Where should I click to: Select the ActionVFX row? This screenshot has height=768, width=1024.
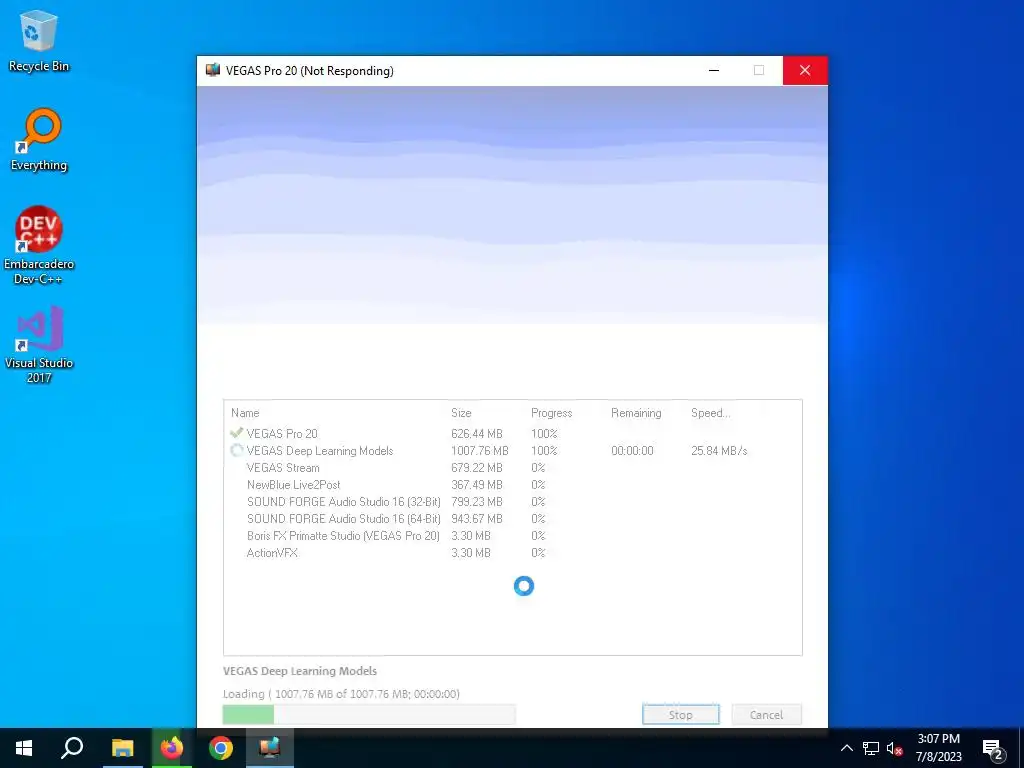(x=513, y=552)
